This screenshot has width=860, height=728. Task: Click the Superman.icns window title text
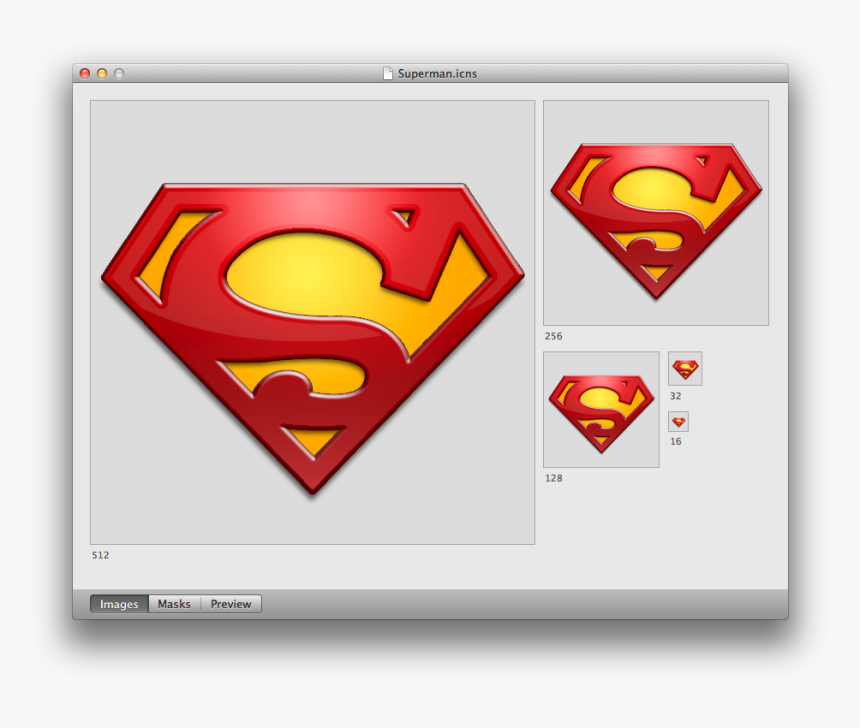click(437, 74)
